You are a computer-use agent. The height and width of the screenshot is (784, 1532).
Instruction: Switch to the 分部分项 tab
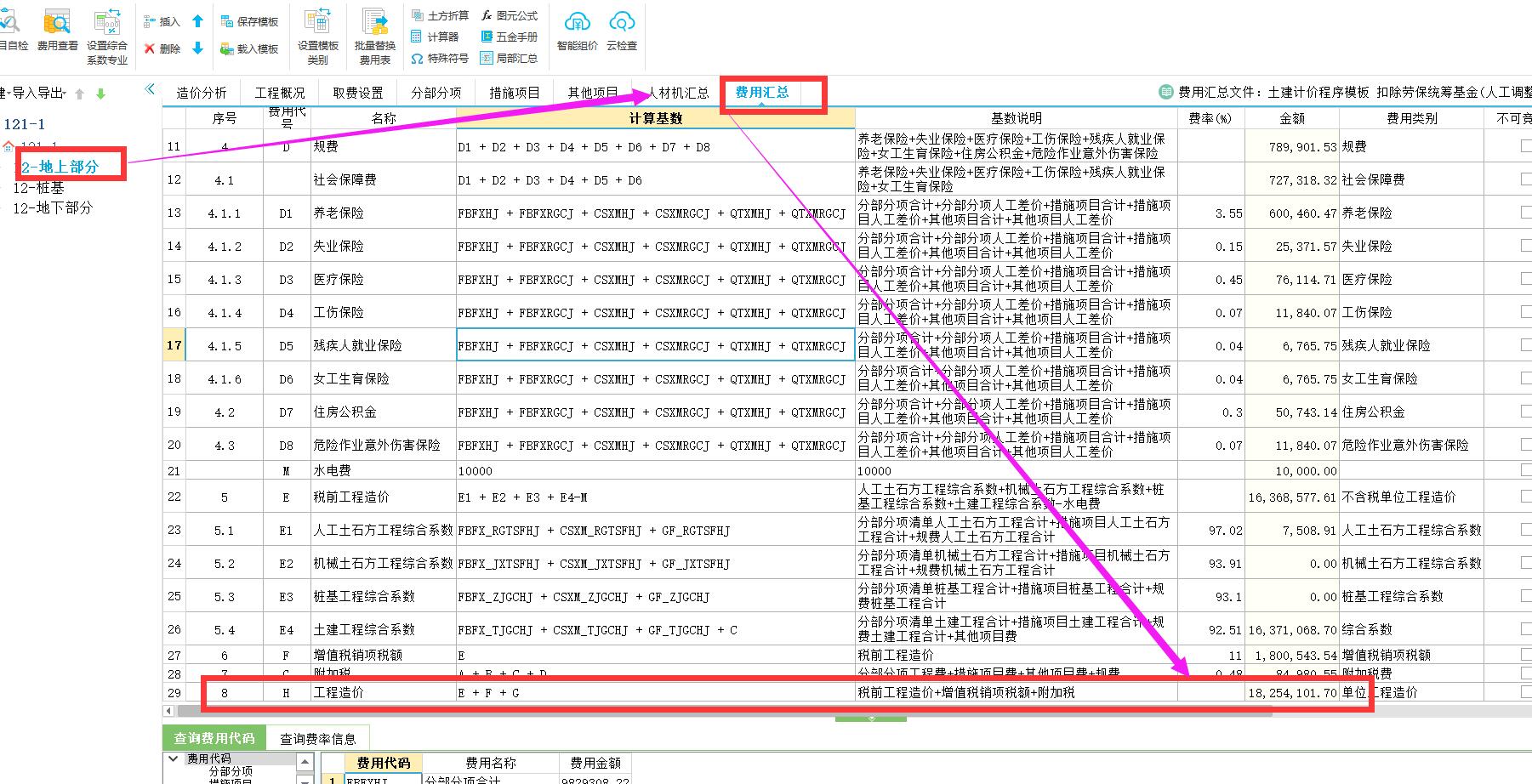tap(436, 93)
